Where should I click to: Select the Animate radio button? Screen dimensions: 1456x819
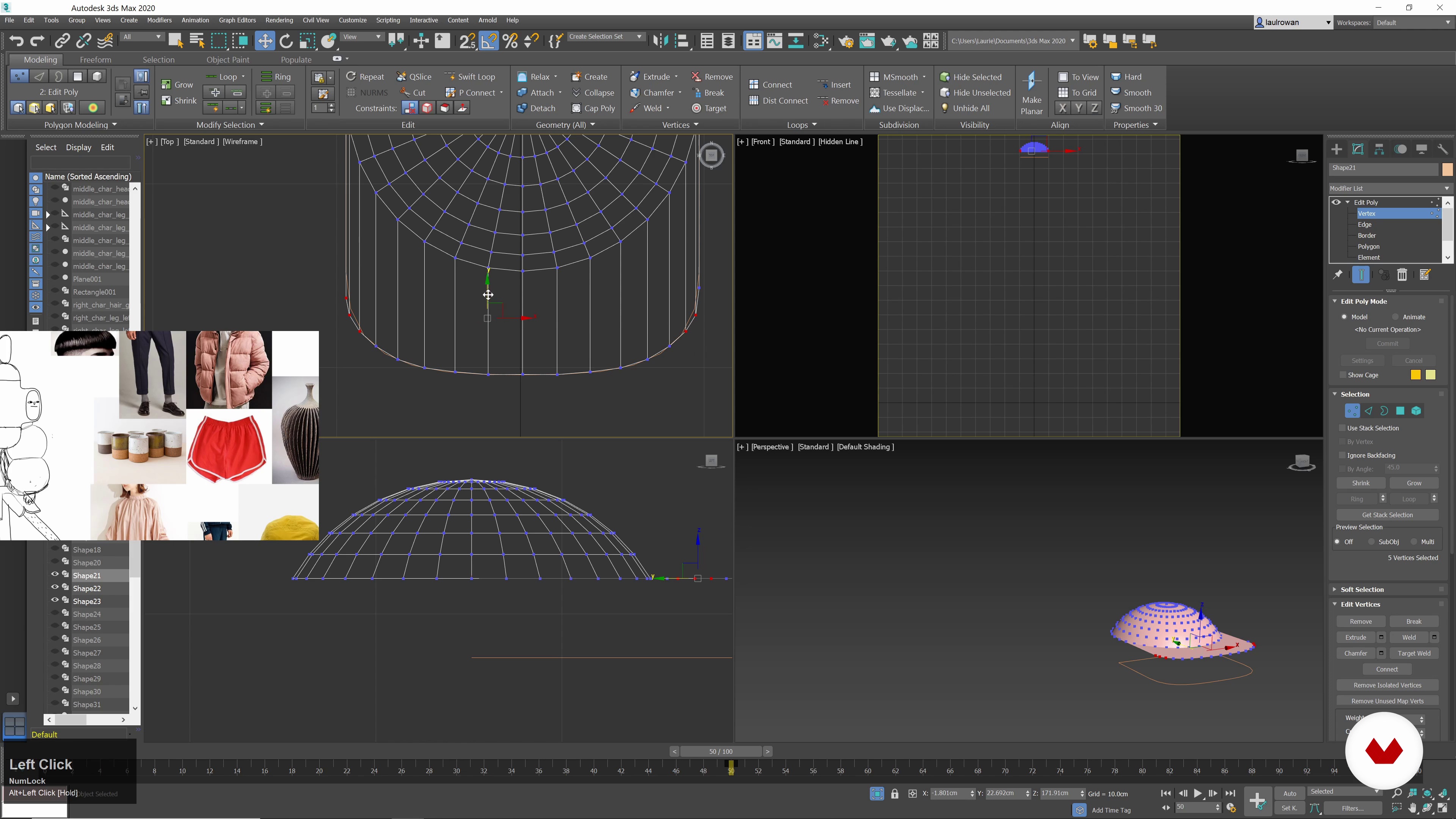(x=1395, y=317)
